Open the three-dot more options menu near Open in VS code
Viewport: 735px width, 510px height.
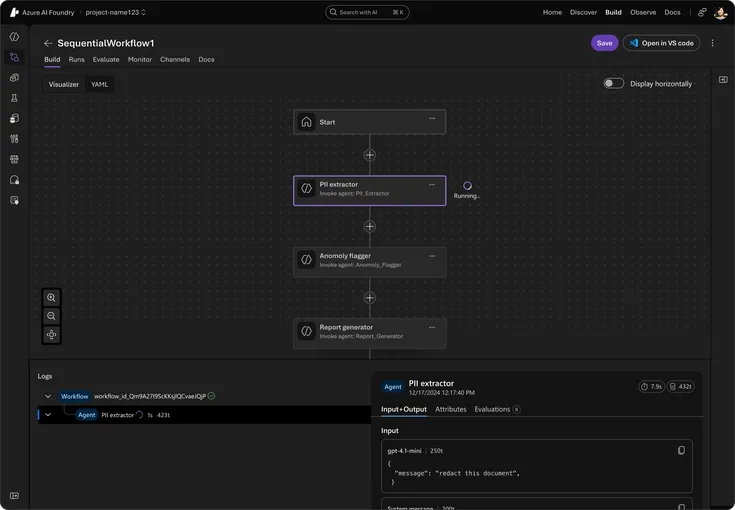712,43
